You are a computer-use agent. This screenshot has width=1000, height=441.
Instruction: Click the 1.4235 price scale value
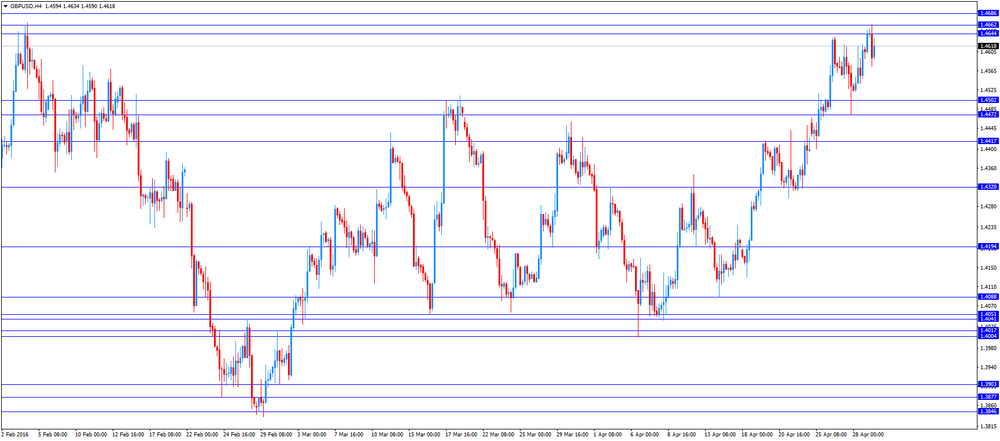tap(989, 227)
